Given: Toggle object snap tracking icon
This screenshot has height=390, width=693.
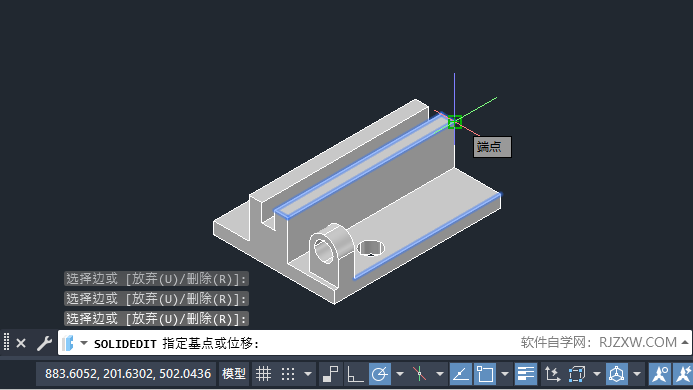Looking at the screenshot, I should [x=460, y=374].
